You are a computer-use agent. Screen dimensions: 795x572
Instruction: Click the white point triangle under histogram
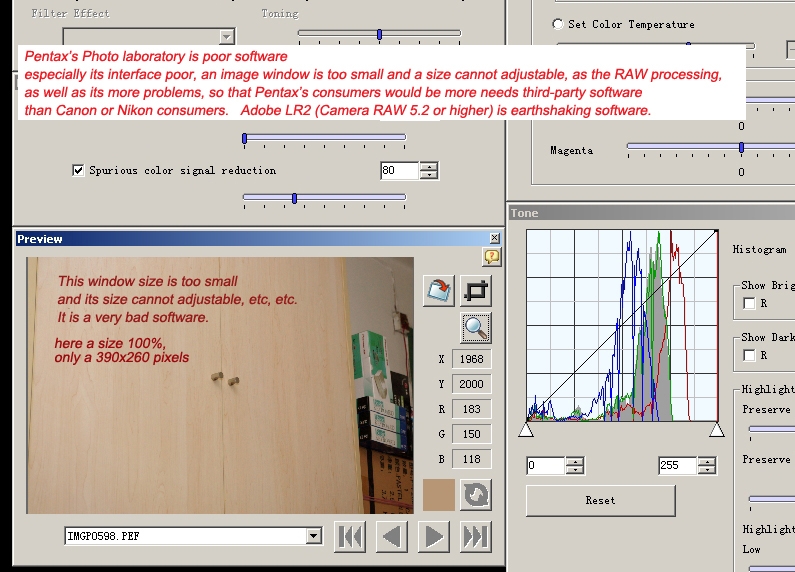pos(716,430)
